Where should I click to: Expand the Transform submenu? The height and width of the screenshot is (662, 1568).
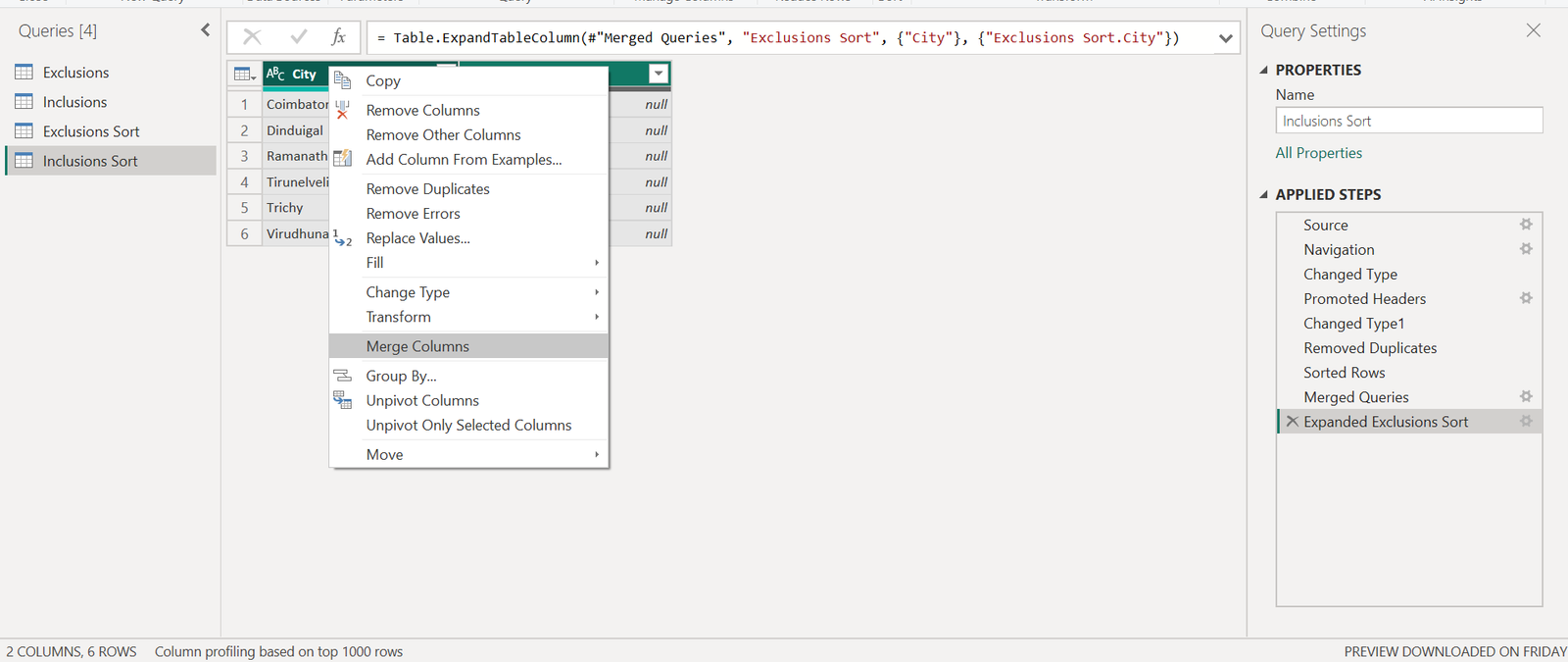click(468, 317)
